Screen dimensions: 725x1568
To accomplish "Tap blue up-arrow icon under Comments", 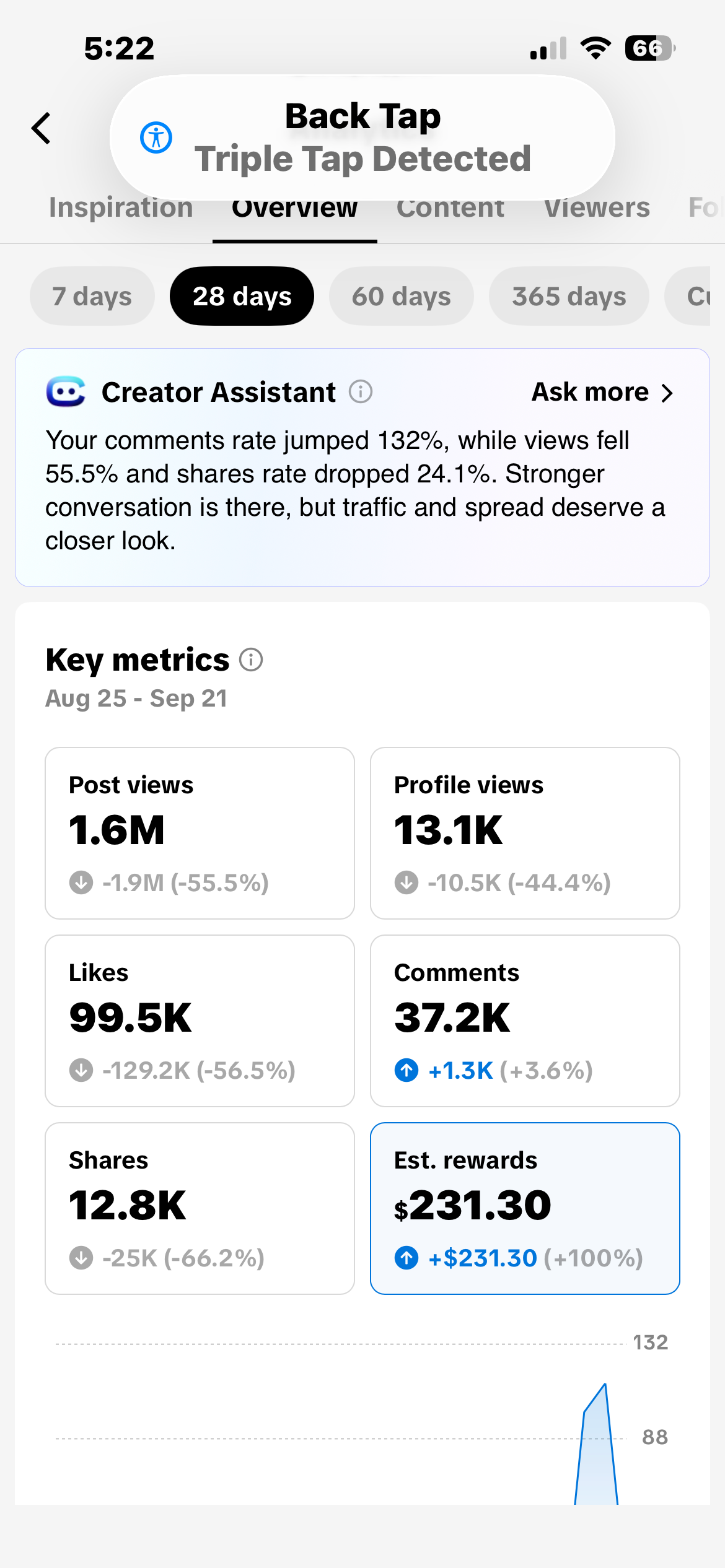I will (406, 1070).
